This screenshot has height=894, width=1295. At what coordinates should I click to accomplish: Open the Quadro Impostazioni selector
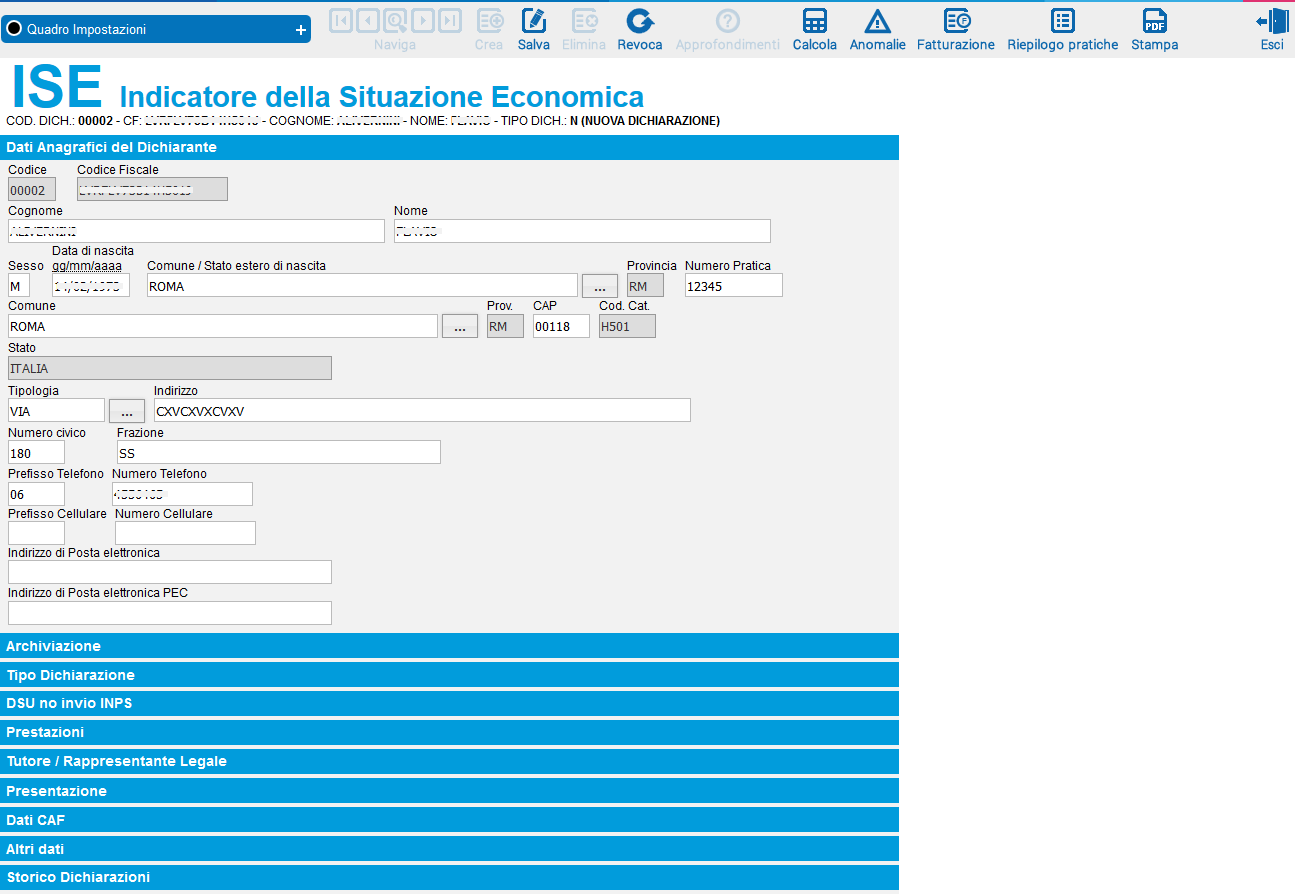click(156, 30)
